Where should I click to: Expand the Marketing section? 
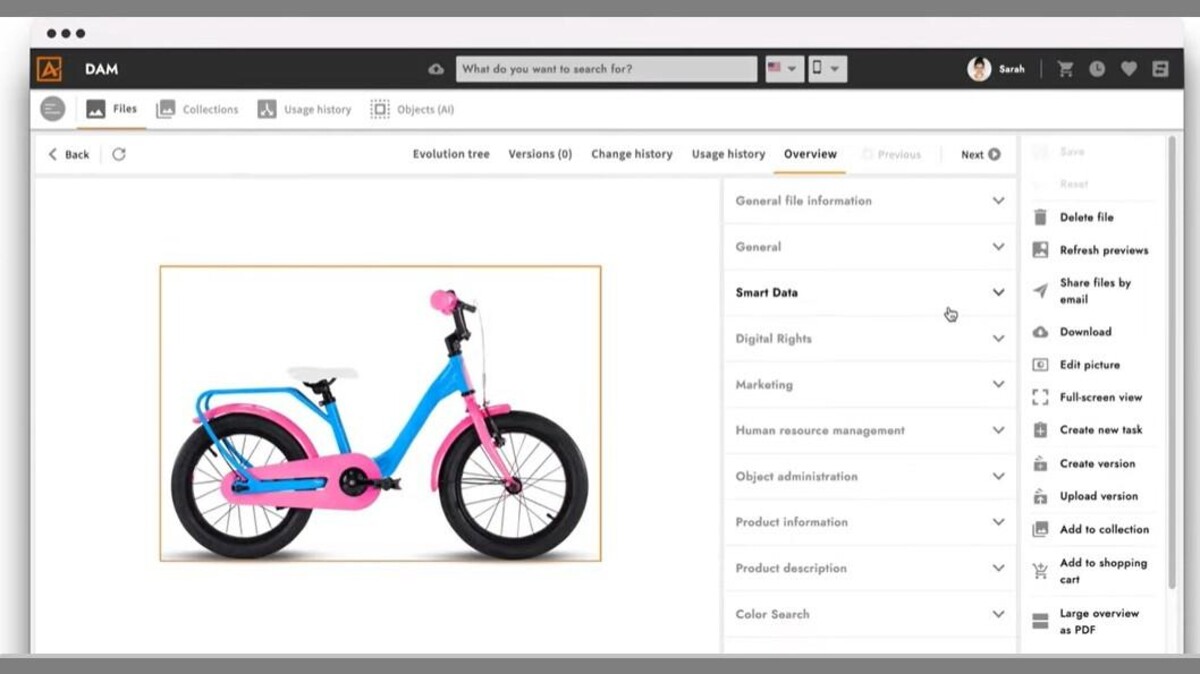coord(869,385)
